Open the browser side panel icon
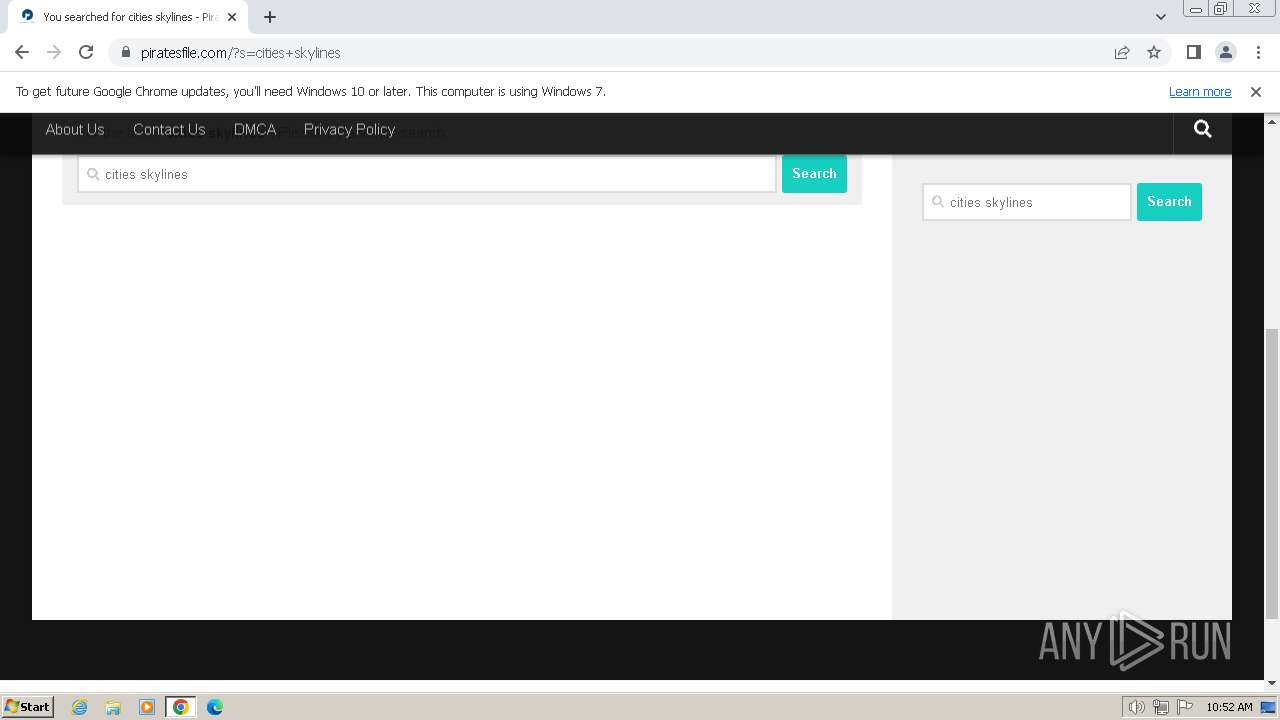Image resolution: width=1280 pixels, height=720 pixels. (1194, 53)
